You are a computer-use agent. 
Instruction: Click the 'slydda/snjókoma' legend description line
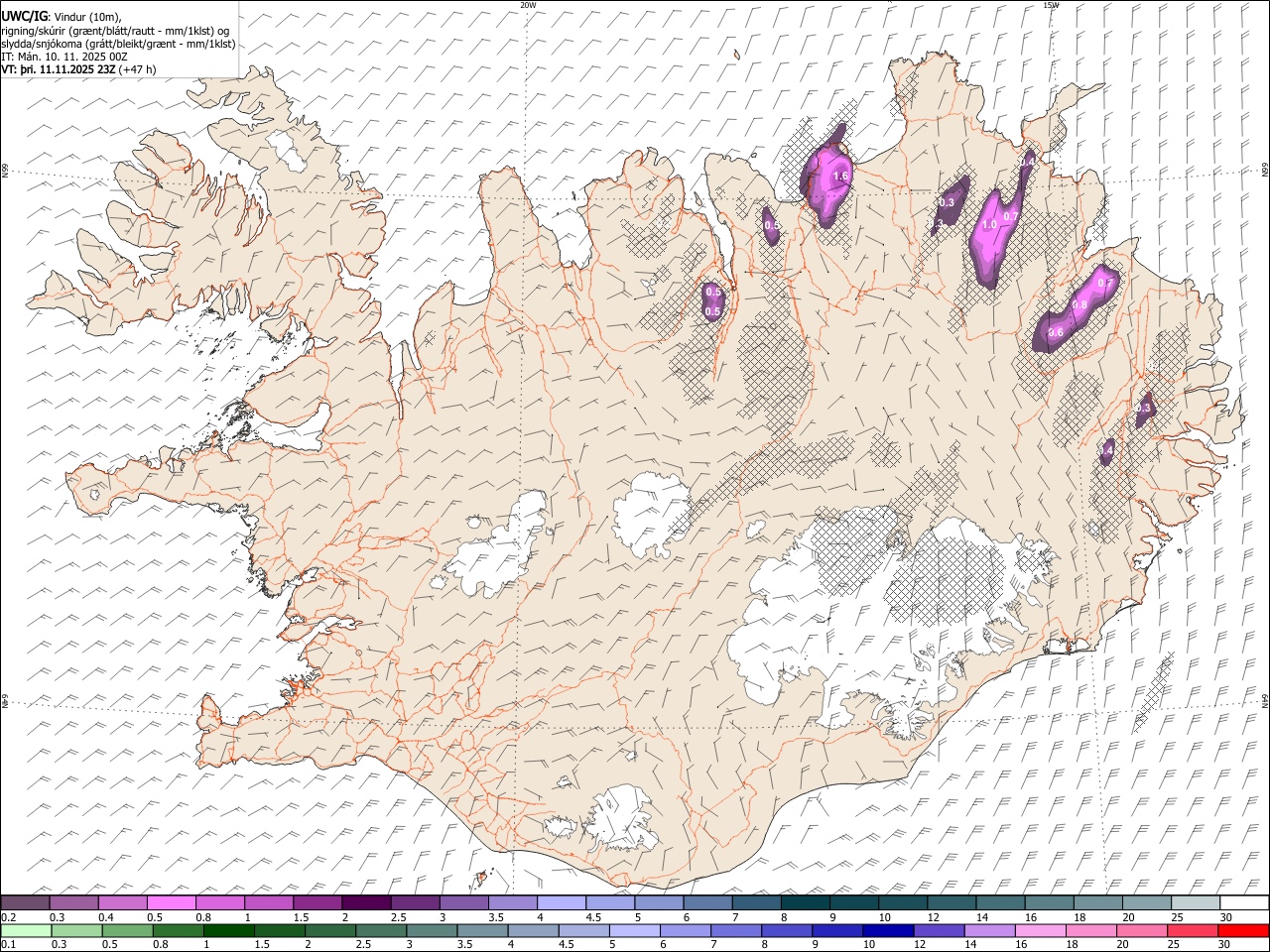(x=118, y=44)
